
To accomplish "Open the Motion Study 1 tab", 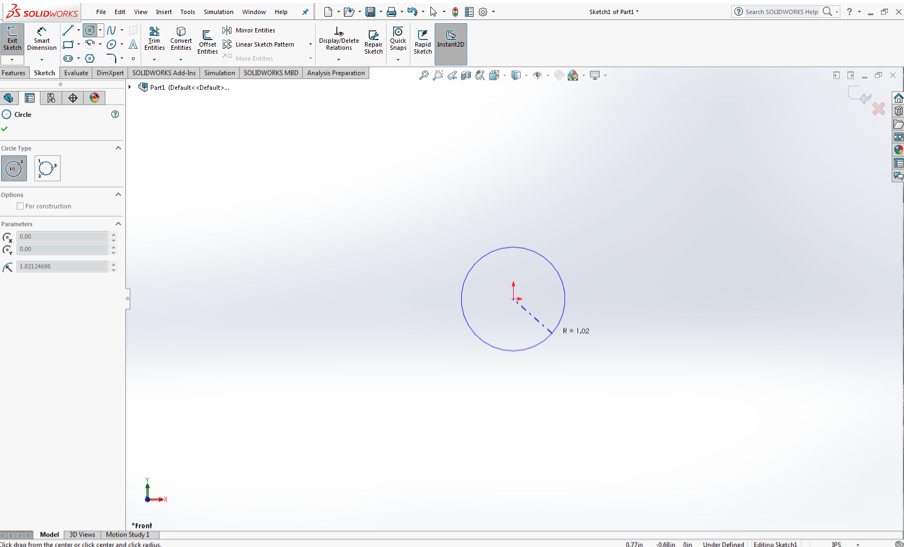I will click(x=127, y=535).
